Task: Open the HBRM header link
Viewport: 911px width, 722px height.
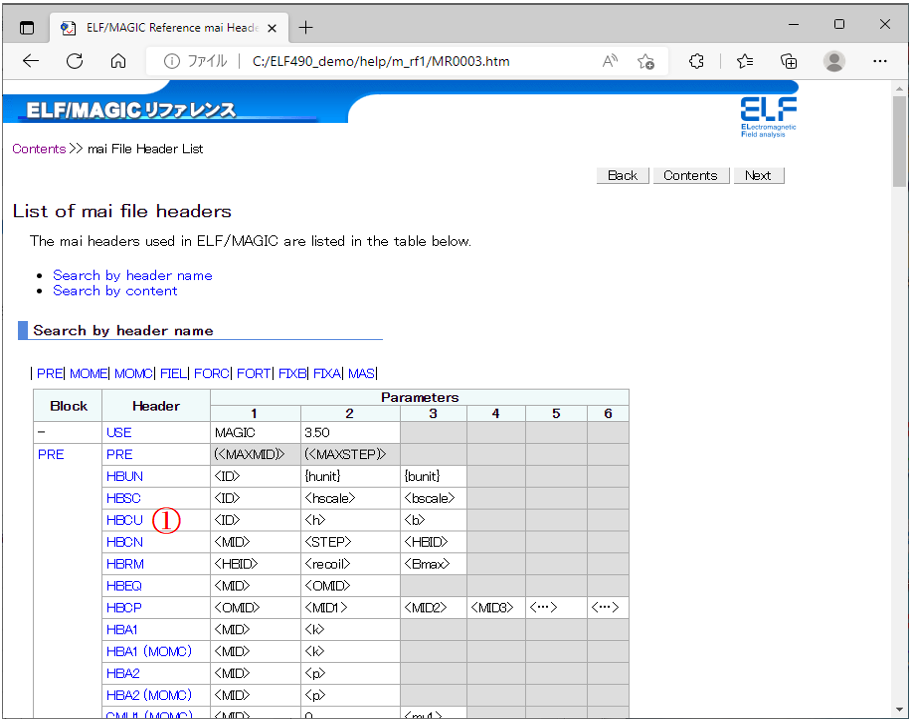Action: pos(125,564)
